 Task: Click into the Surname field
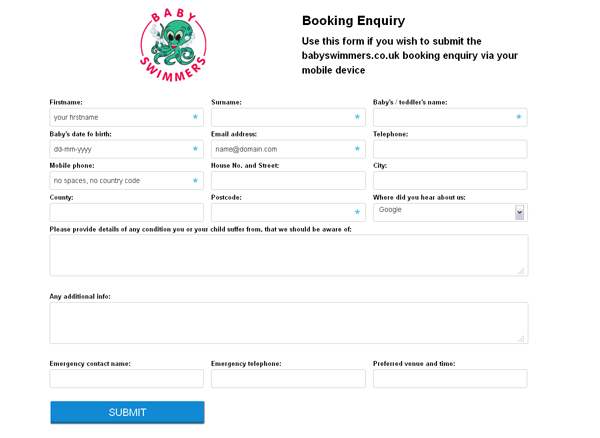tap(288, 118)
